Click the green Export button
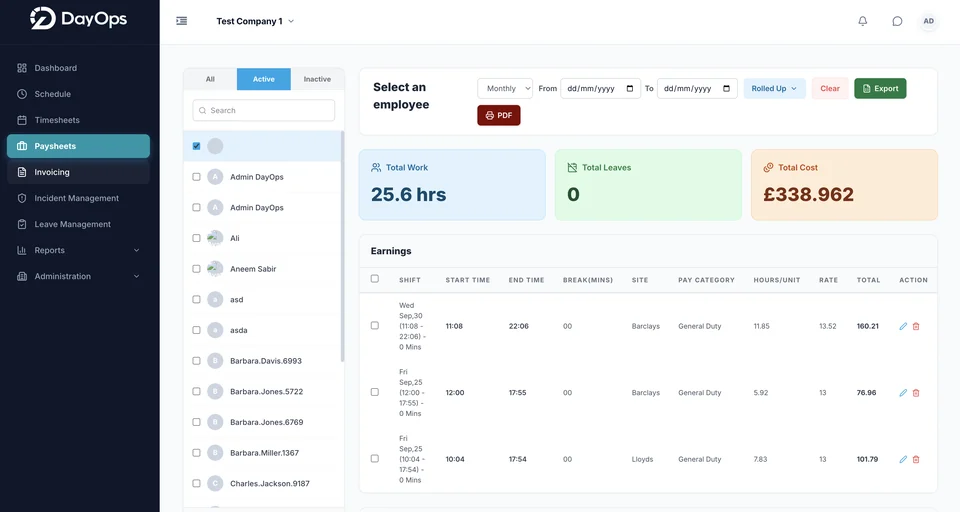Viewport: 960px width, 512px height. [x=880, y=88]
